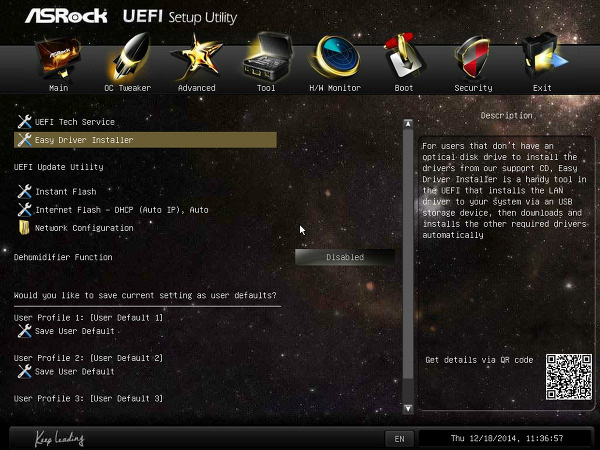Switch to the Boot tab label
The width and height of the screenshot is (600, 450).
[404, 88]
